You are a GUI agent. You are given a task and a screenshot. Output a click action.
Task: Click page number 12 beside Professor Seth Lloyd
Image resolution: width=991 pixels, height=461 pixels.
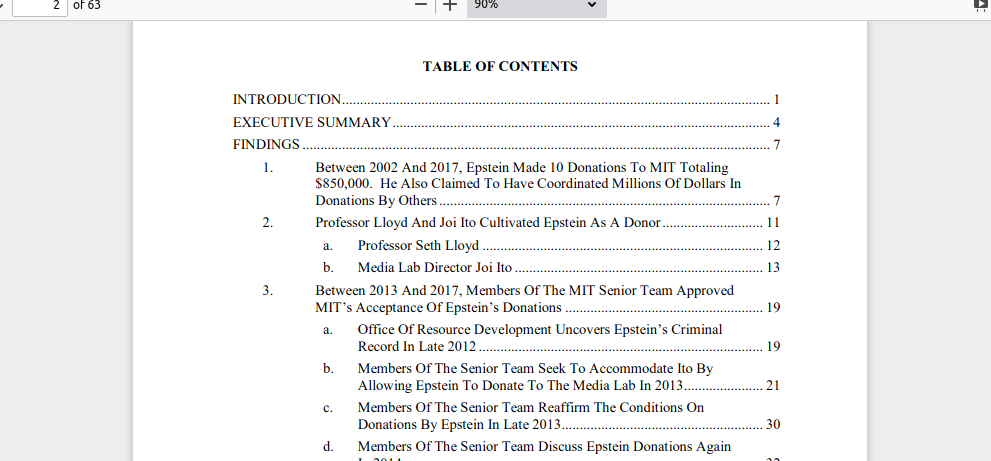(773, 245)
